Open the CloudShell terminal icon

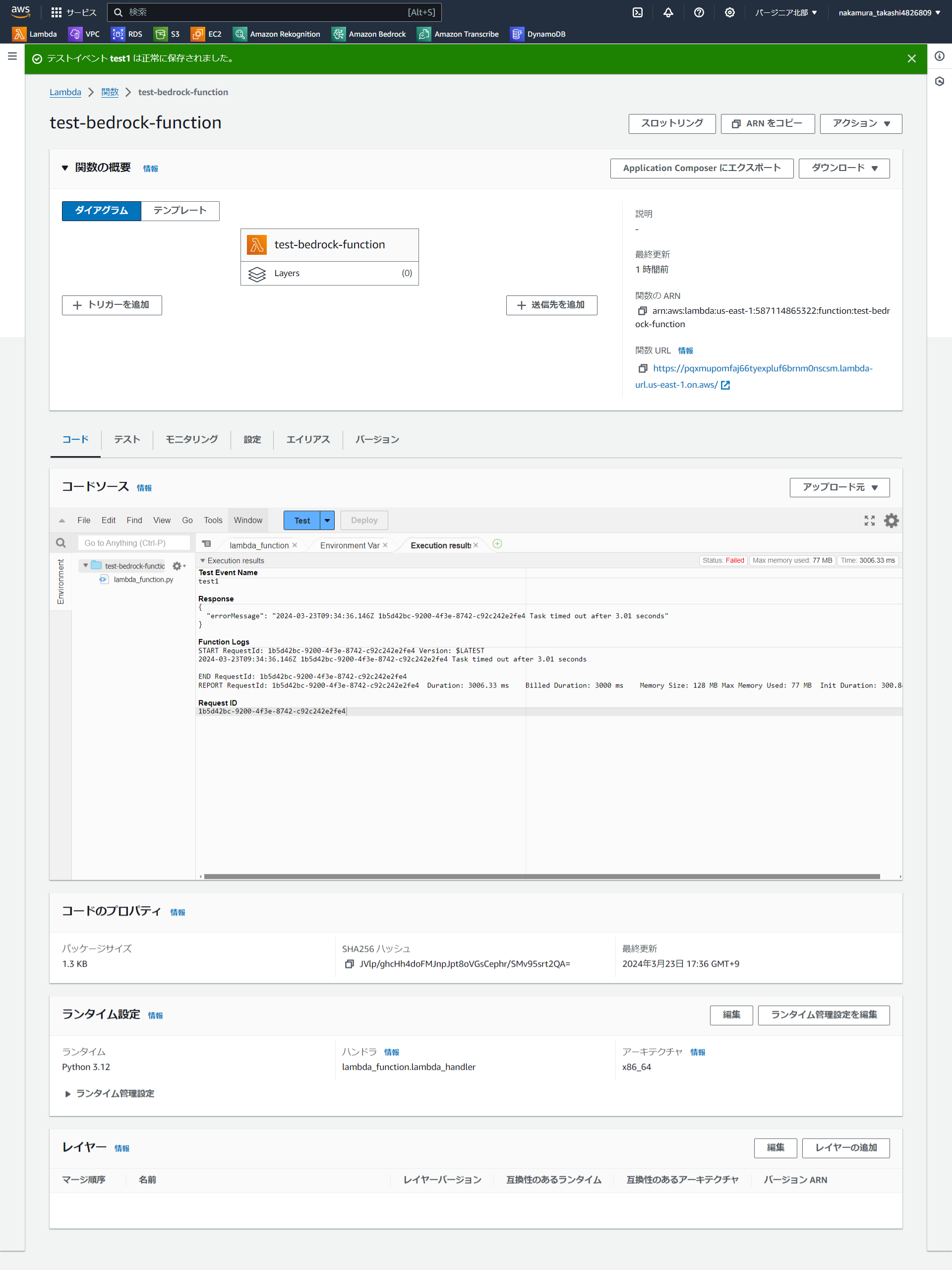coord(637,12)
